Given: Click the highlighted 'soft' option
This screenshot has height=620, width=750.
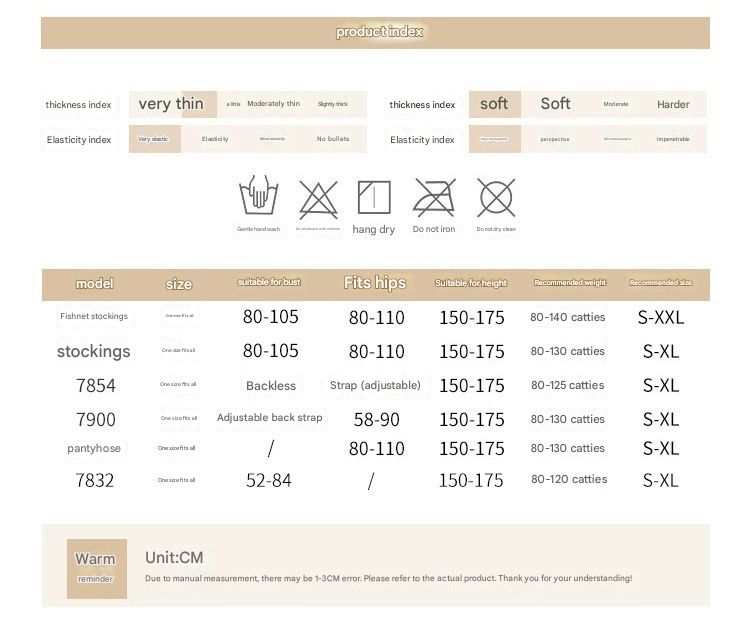Looking at the screenshot, I should (494, 104).
